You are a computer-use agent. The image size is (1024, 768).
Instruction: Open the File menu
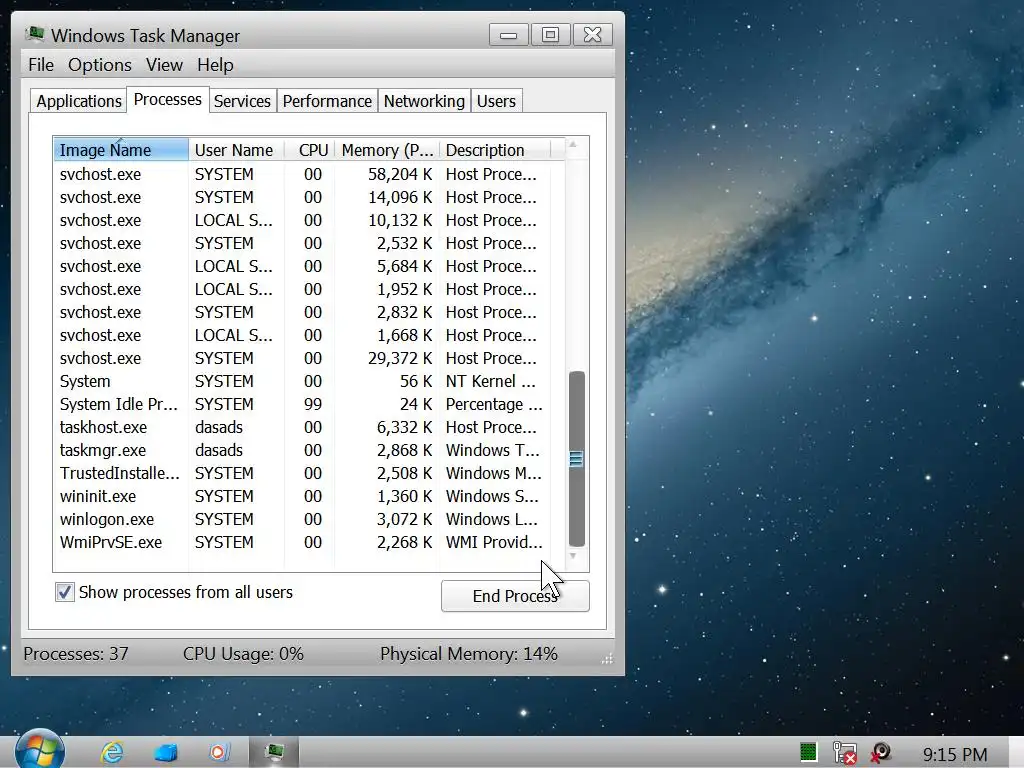40,65
